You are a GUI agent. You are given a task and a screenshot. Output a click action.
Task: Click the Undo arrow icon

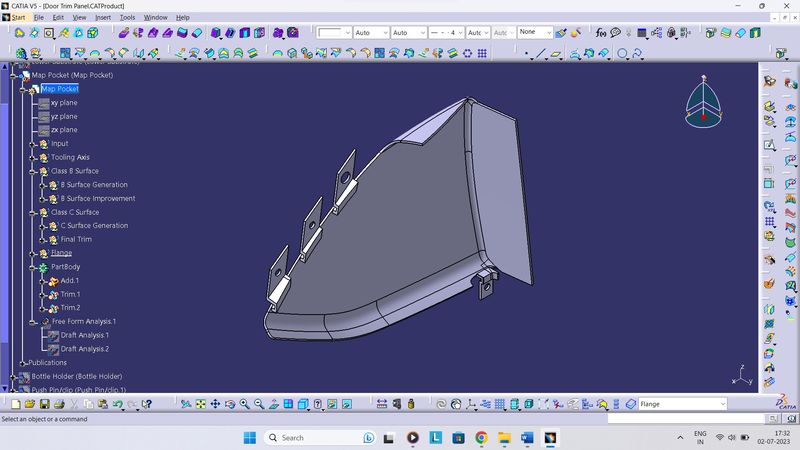pos(118,404)
